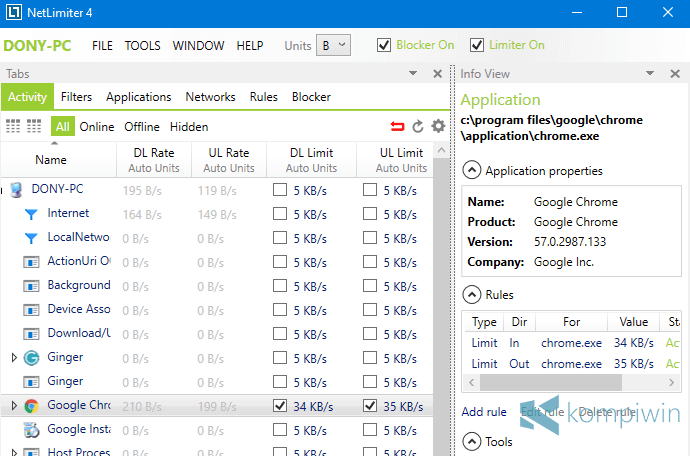The width and height of the screenshot is (690, 456).
Task: Toggle the Limiter On checkbox
Action: click(477, 45)
